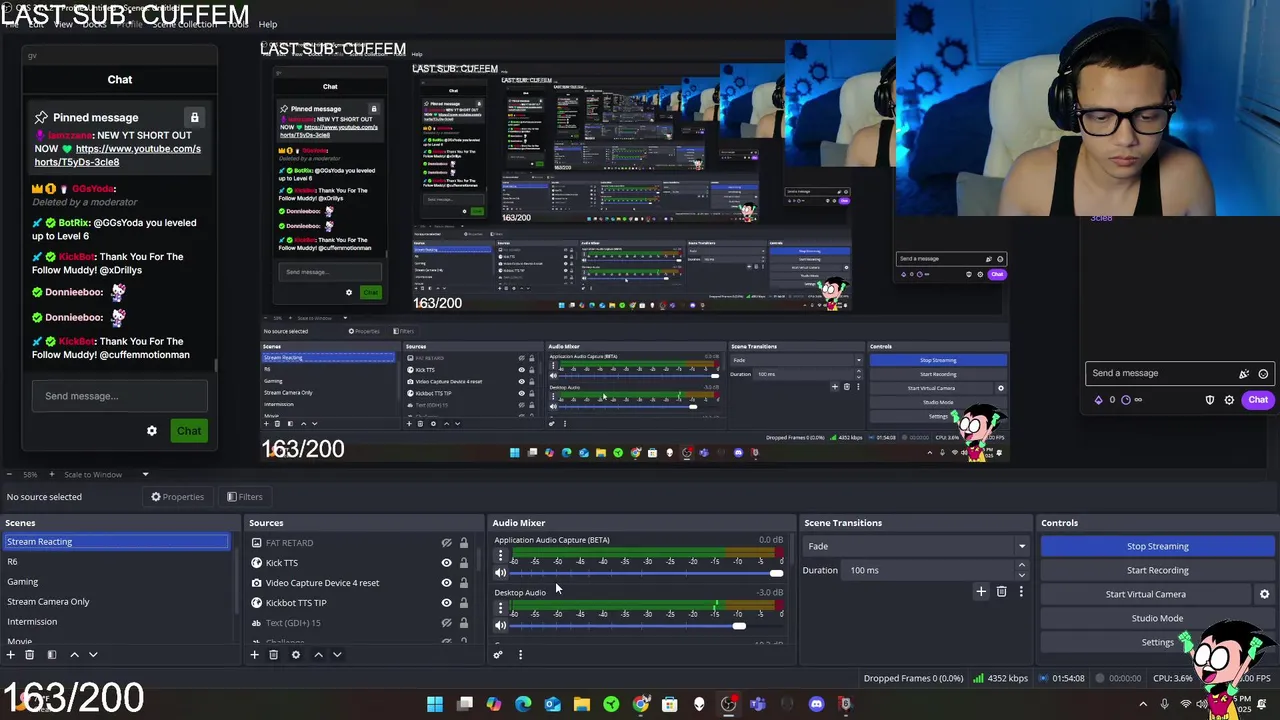Open Windows Start button on taskbar
The image size is (1280, 720).
click(x=435, y=704)
